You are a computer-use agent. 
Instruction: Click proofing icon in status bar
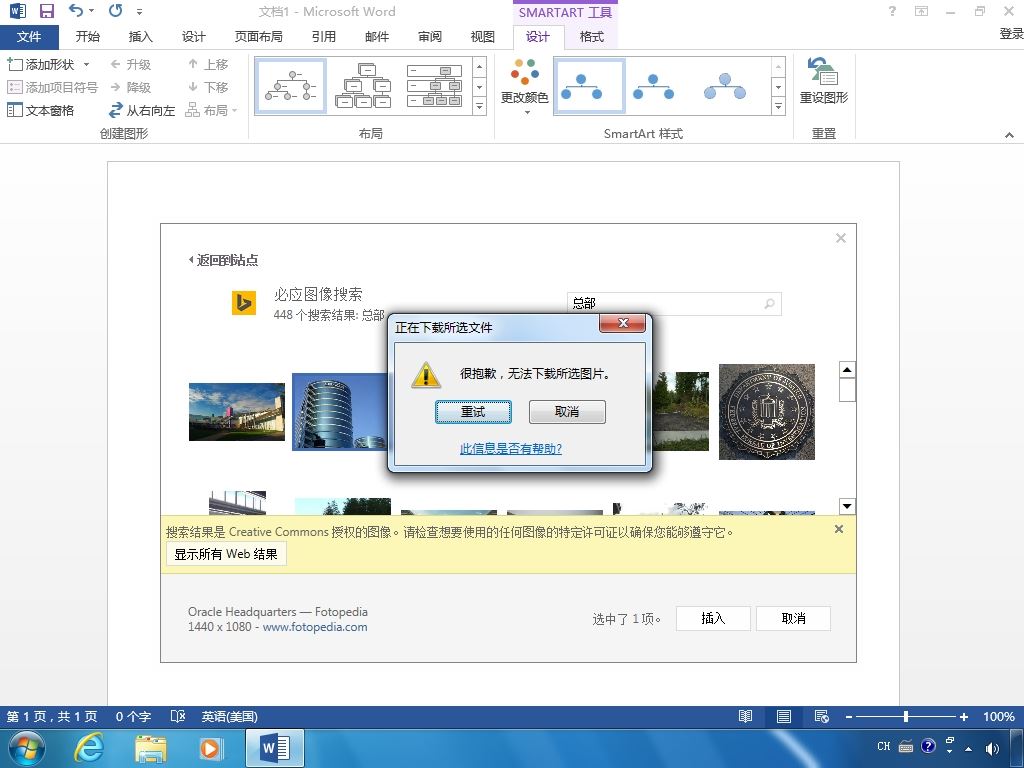(x=178, y=716)
